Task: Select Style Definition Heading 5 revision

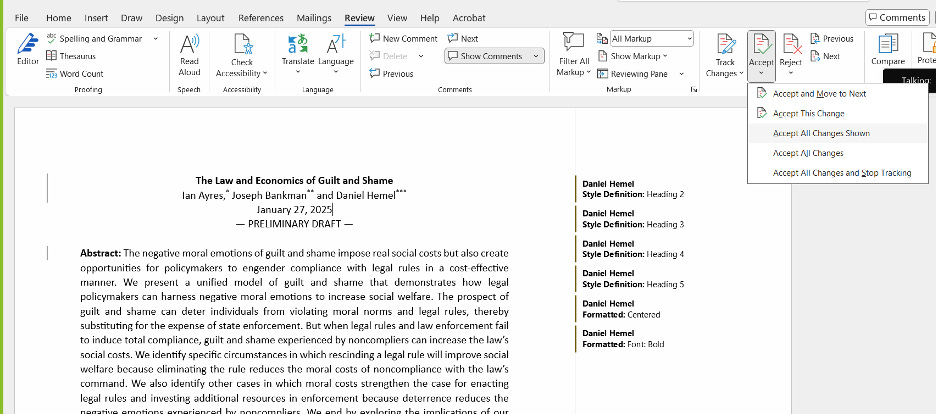Action: (633, 279)
